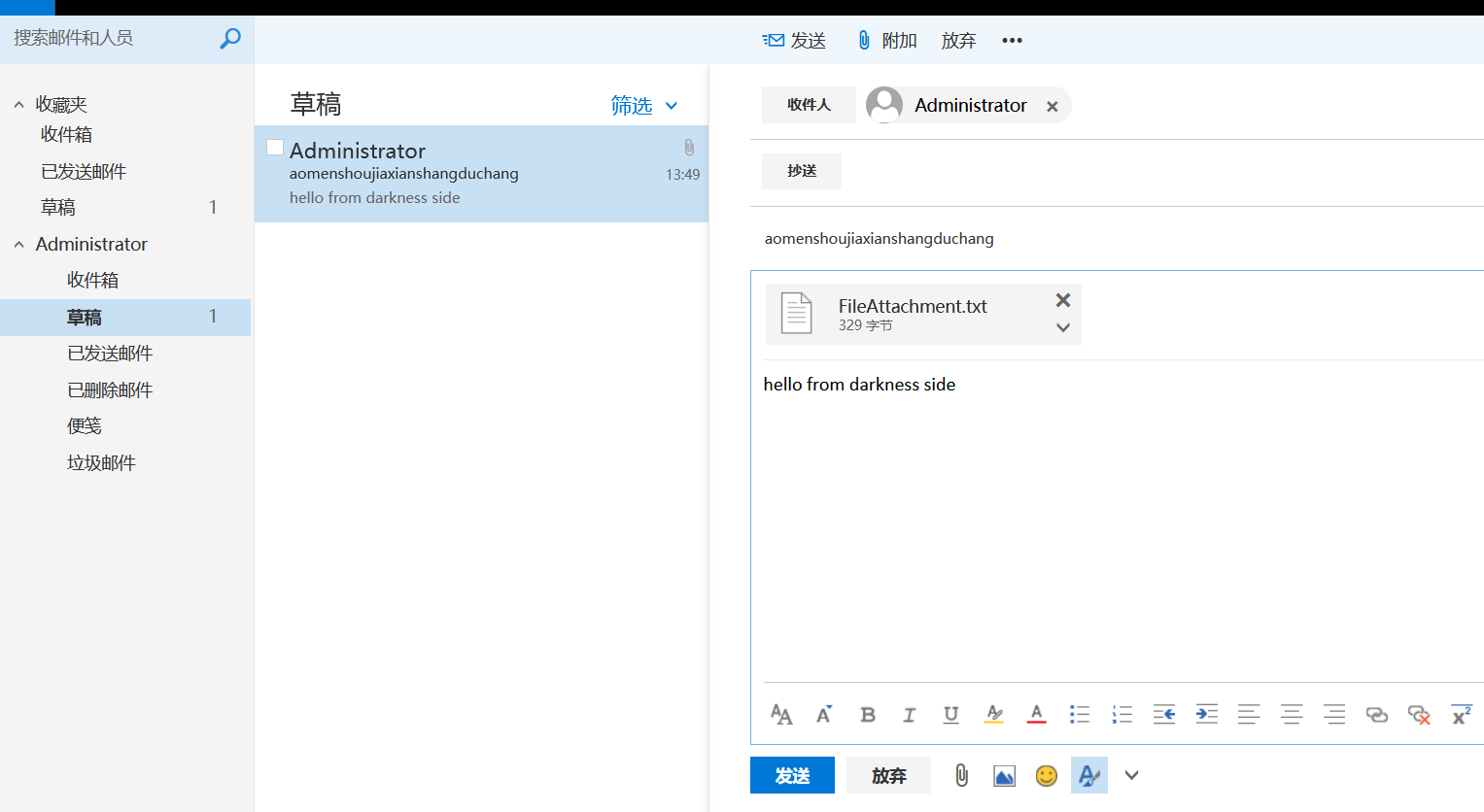Expand options for FileAttachment.txt attachment

coord(1062,328)
